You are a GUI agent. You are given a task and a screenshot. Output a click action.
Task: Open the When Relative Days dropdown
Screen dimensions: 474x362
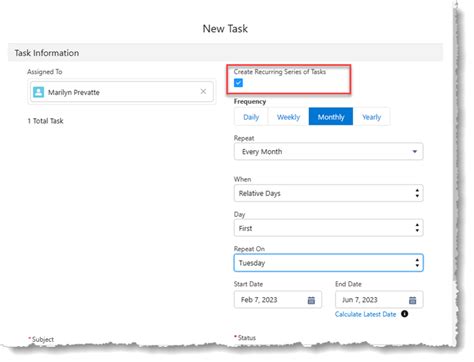pos(329,193)
